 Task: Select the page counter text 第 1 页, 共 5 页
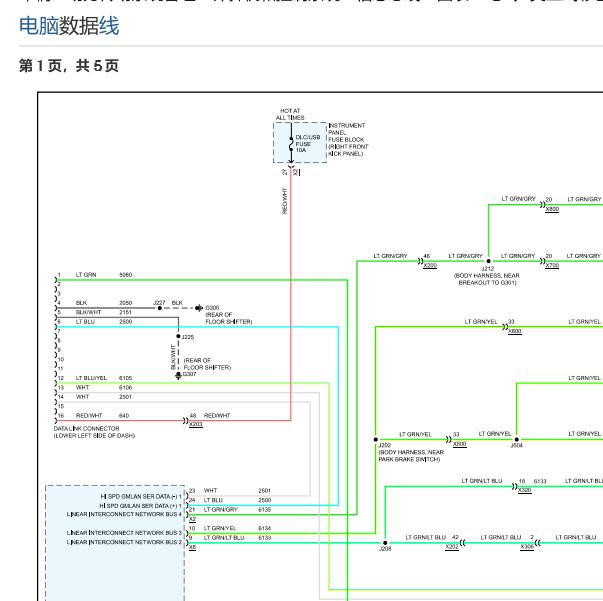(69, 66)
